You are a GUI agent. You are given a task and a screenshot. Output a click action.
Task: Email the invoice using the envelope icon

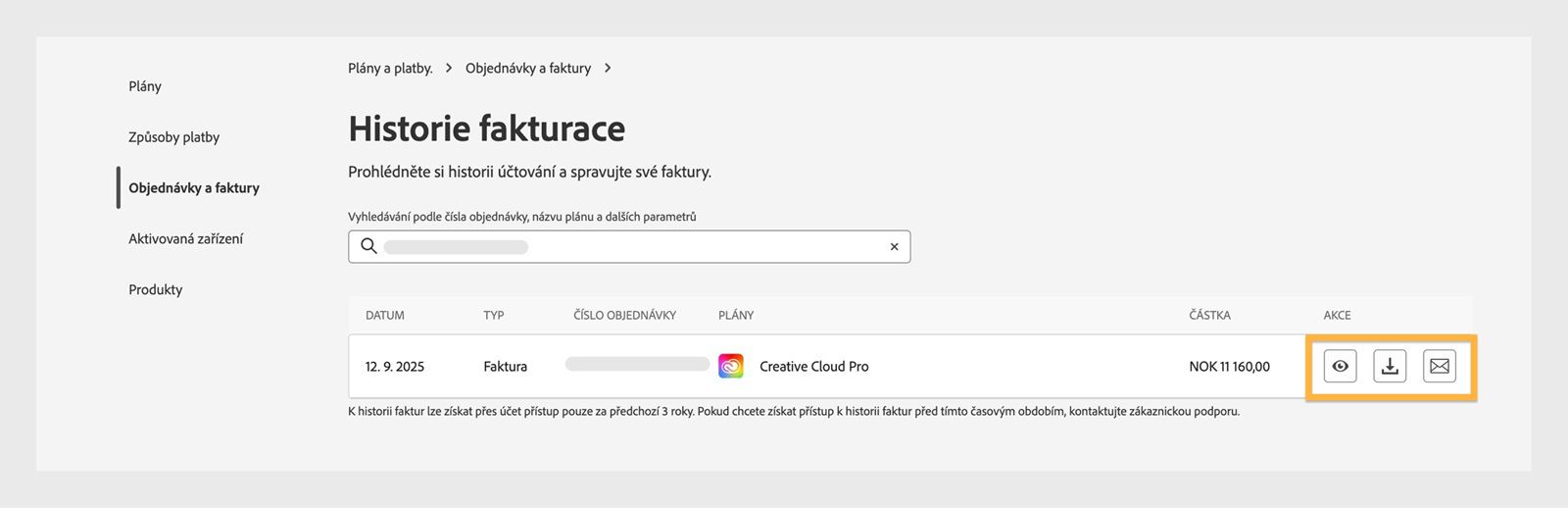point(1440,366)
